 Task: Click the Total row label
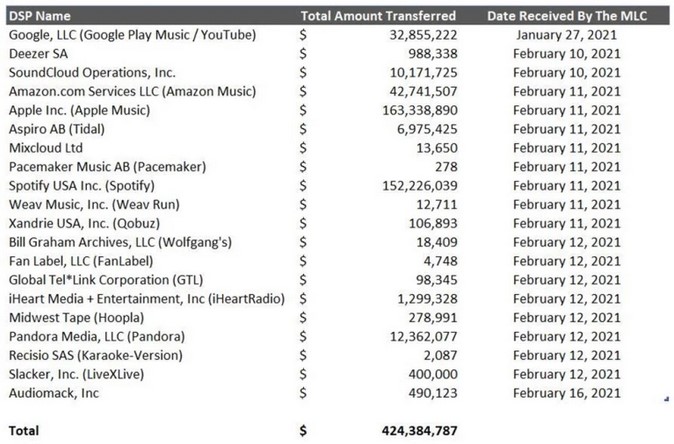(25, 431)
